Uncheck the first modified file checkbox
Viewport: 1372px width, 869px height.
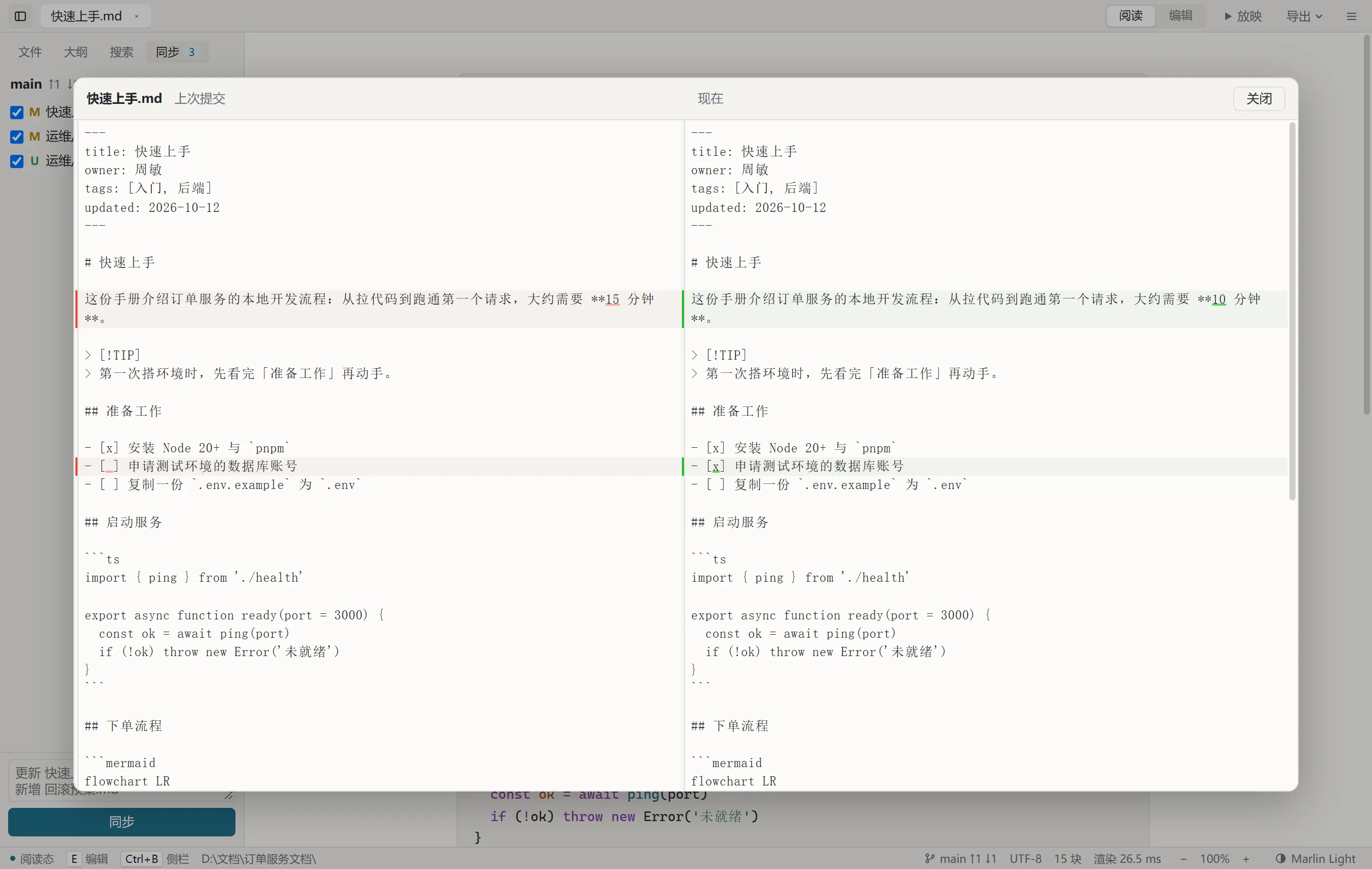point(17,112)
